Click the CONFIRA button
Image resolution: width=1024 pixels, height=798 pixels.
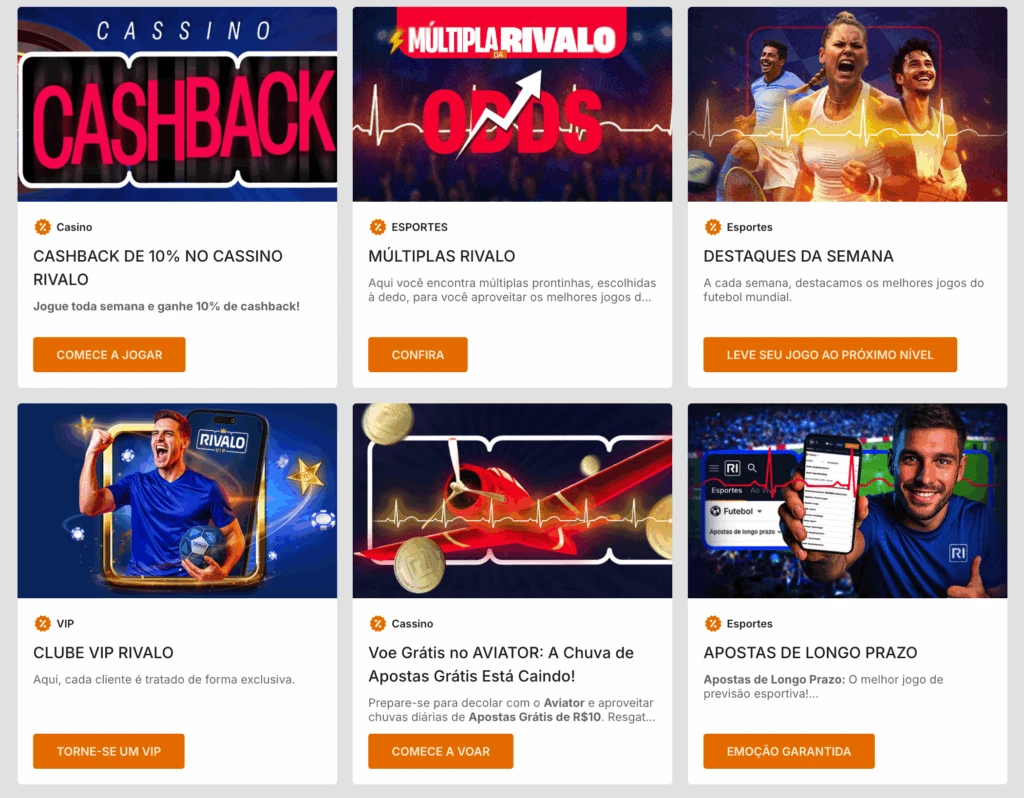(418, 355)
